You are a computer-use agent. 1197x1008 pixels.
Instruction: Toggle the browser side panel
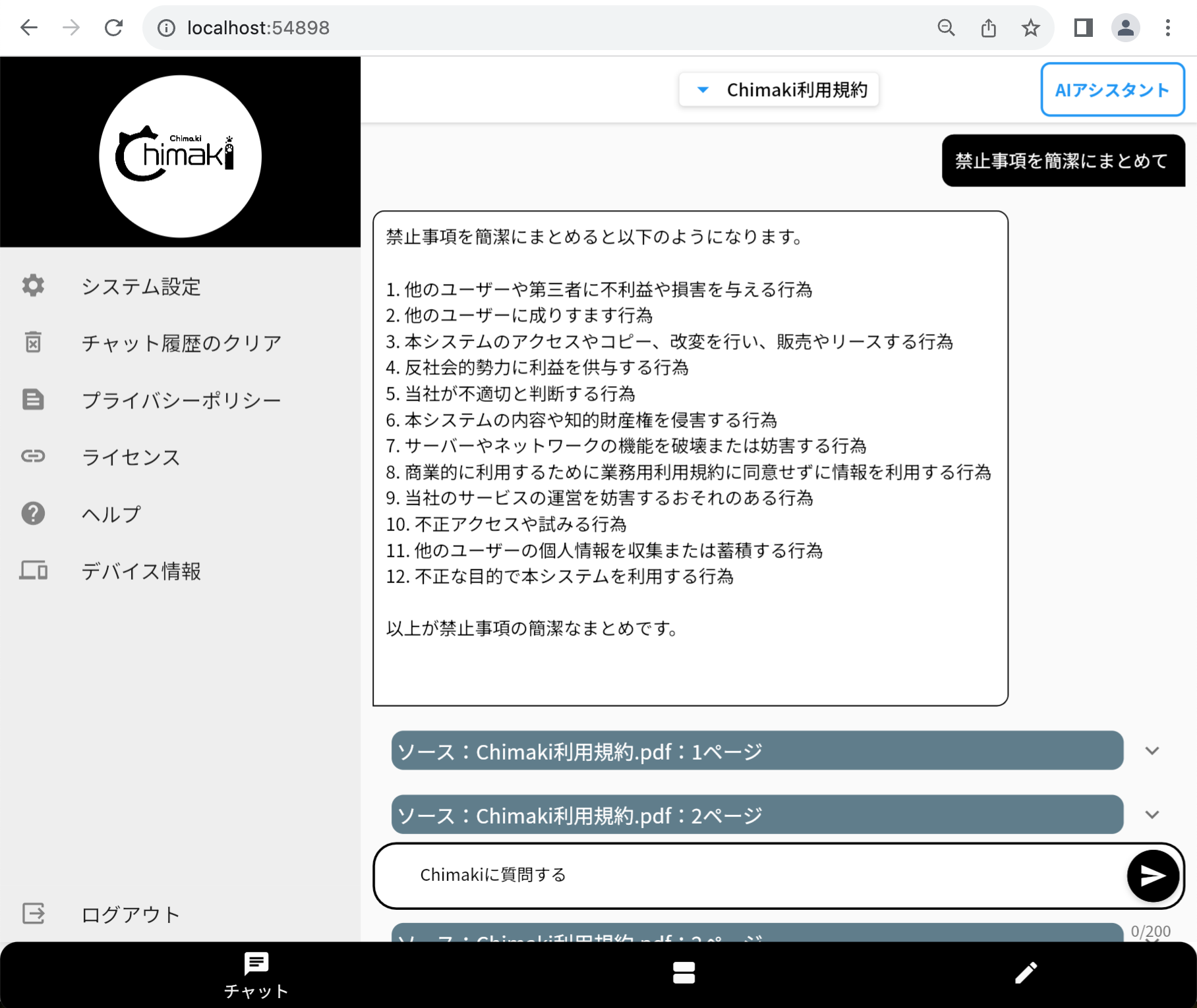point(1083,28)
